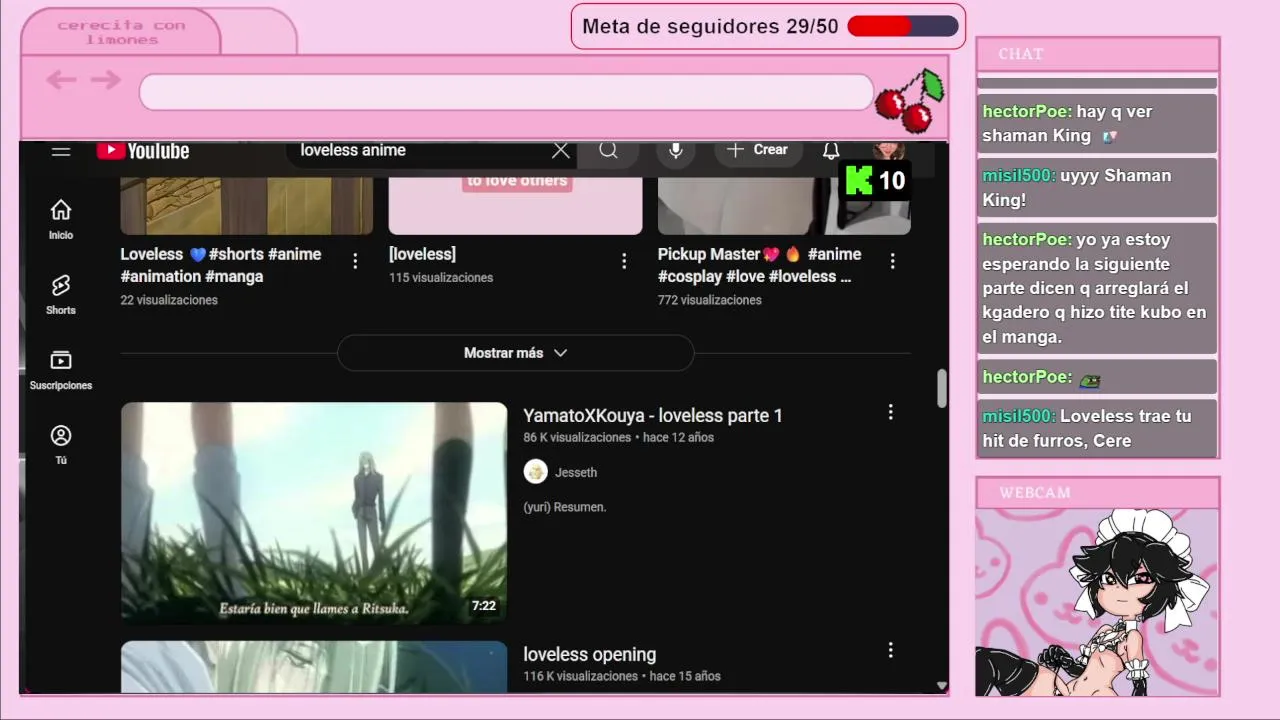Image resolution: width=1280 pixels, height=720 pixels.
Task: Click the 7:22 duration badge
Action: pyautogui.click(x=484, y=606)
